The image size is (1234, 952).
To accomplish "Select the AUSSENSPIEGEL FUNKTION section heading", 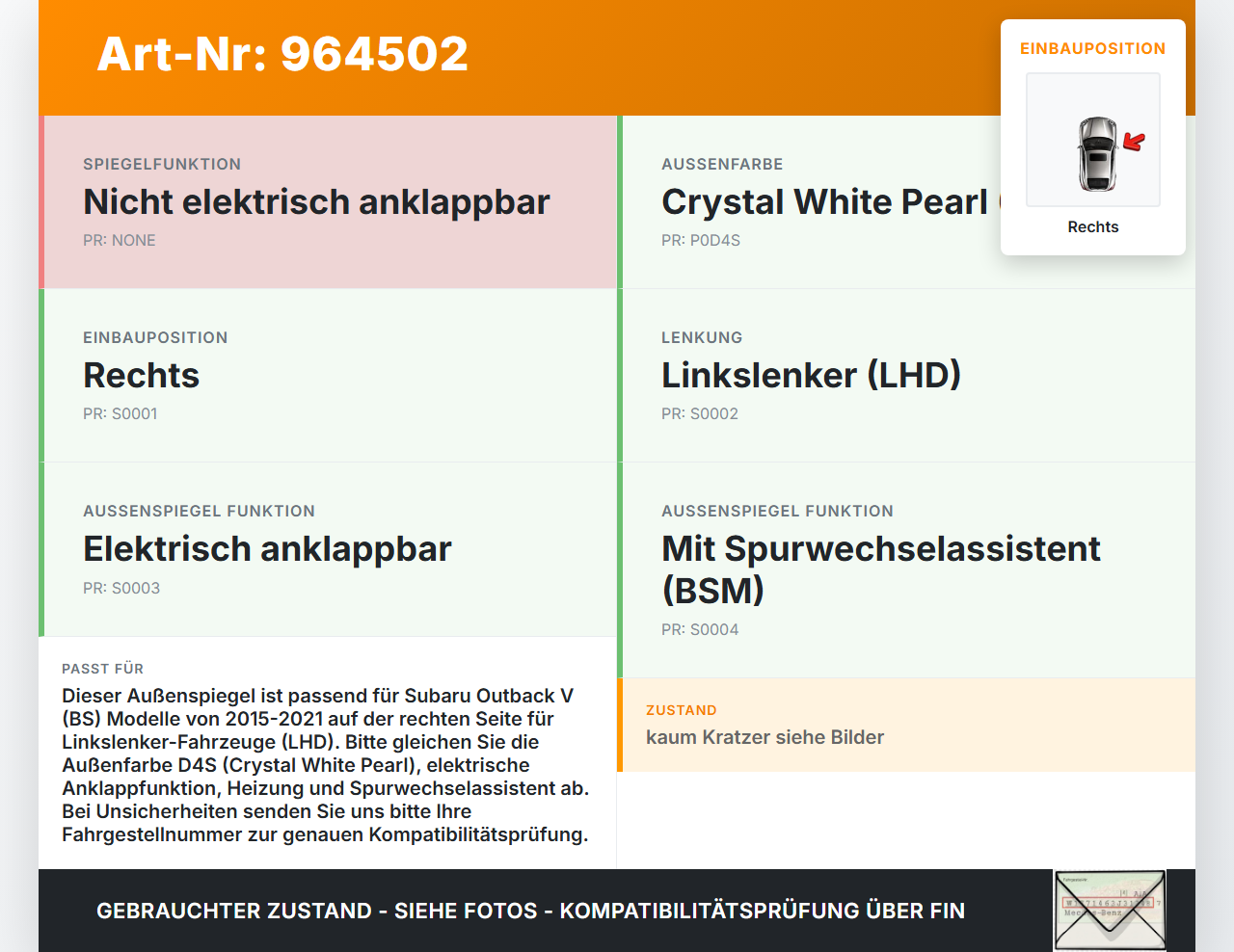I will pos(199,511).
